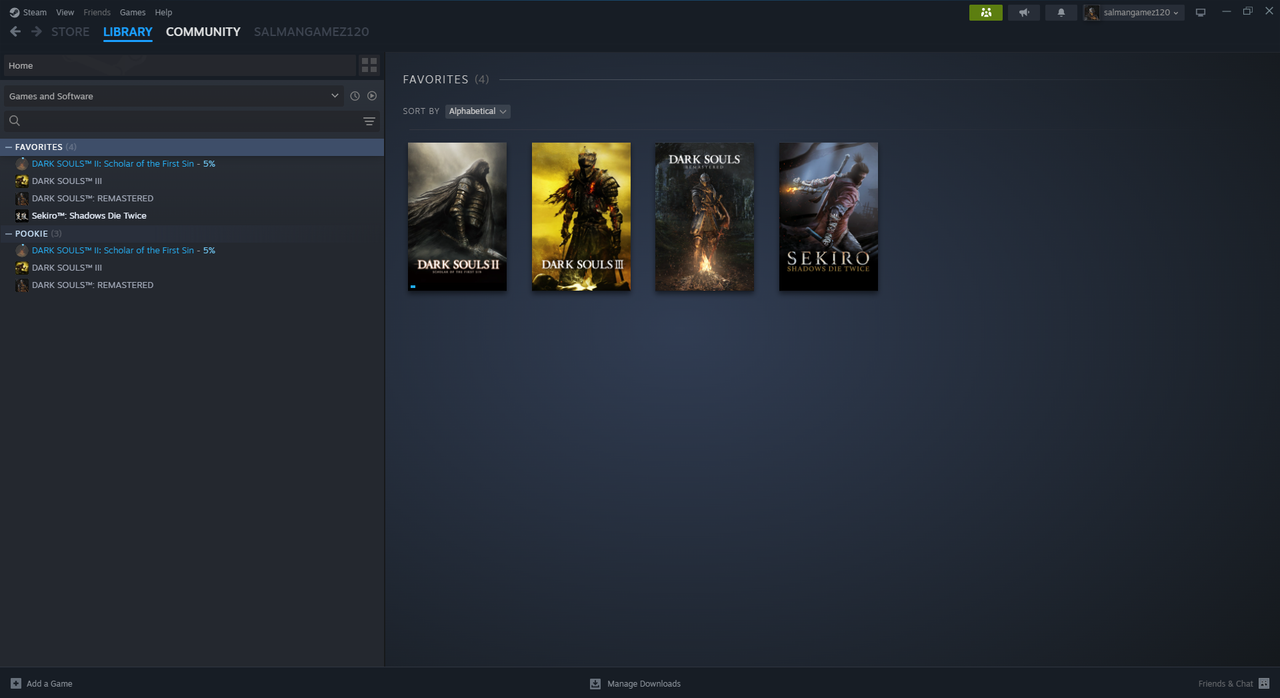Viewport: 1280px width, 698px height.
Task: Switch to the STORE tab
Action: pos(70,32)
